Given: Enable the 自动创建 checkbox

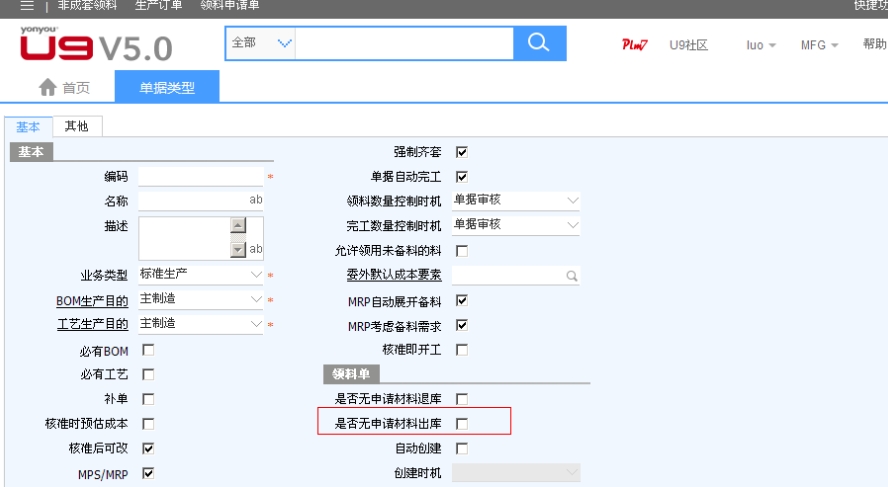Looking at the screenshot, I should click(462, 448).
